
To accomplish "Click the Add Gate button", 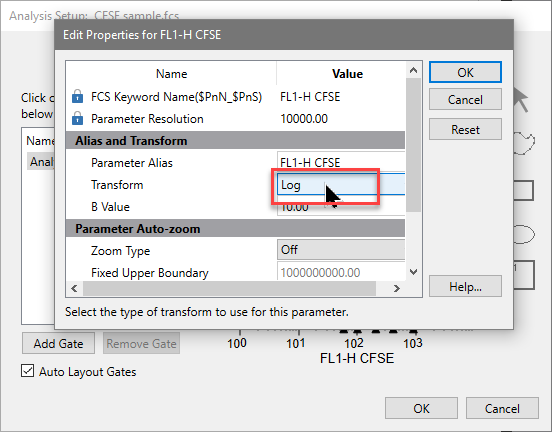I will tap(58, 343).
